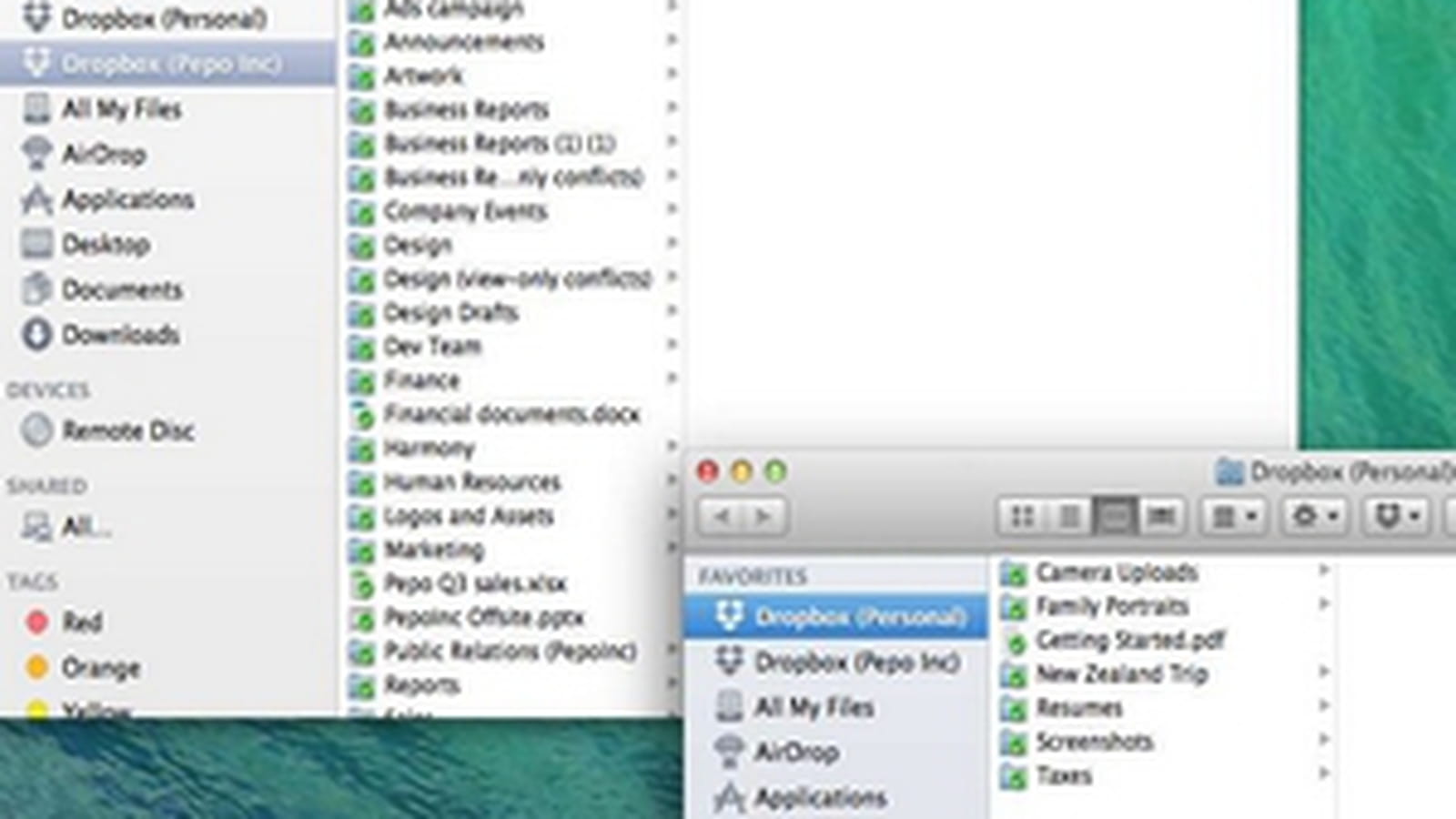The height and width of the screenshot is (819, 1456).
Task: Open the Camera Uploads folder
Action: point(1099,572)
